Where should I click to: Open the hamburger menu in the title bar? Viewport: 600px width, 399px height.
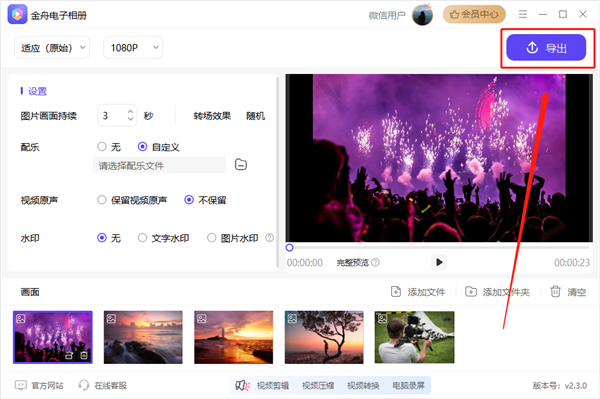(523, 15)
